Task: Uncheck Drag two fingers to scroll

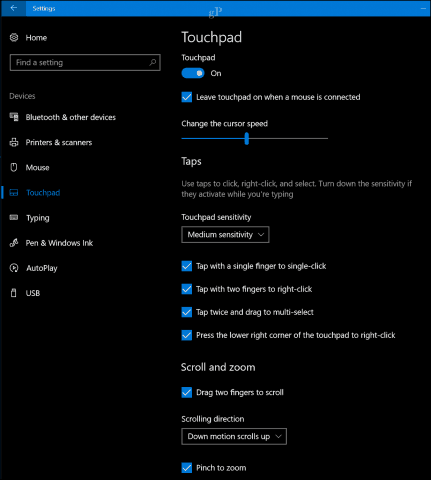Action: 187,392
